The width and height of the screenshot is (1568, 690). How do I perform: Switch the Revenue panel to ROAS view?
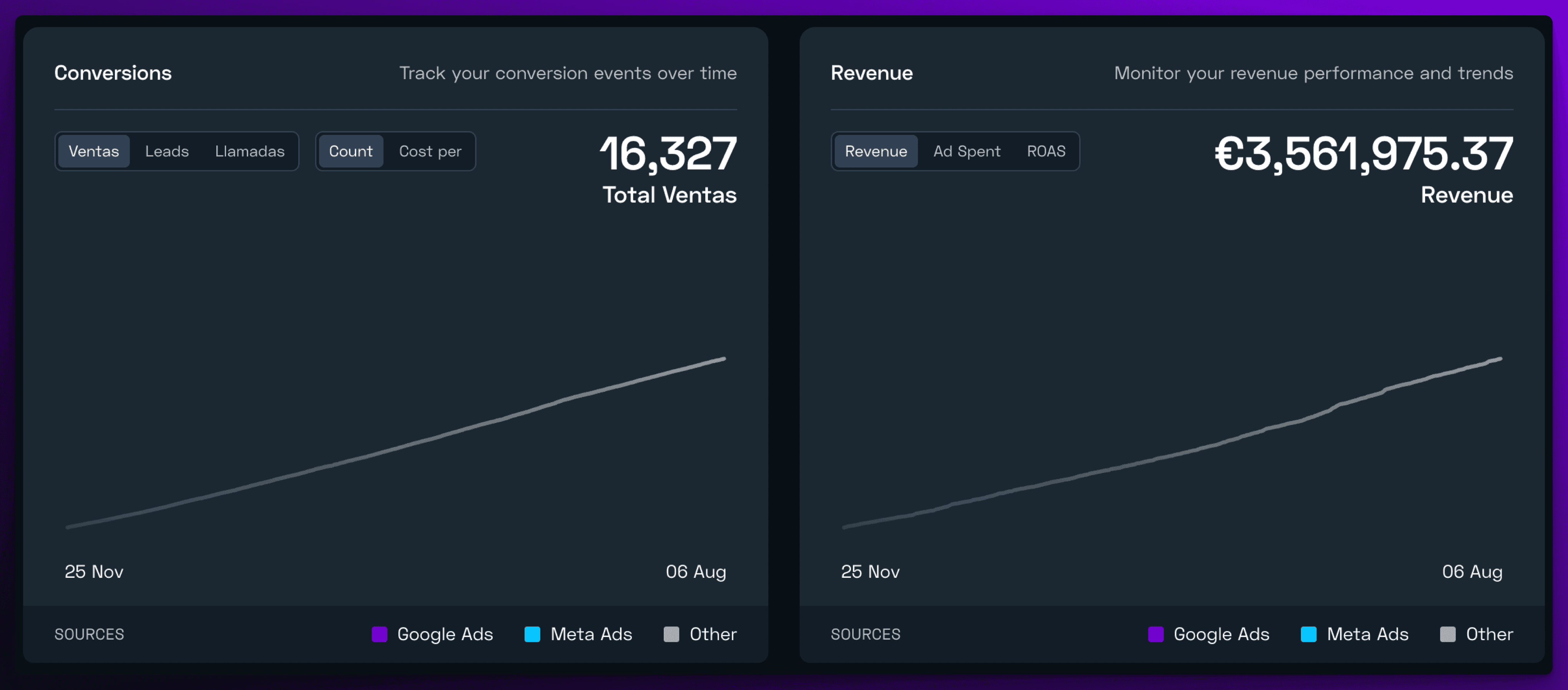click(x=1046, y=151)
